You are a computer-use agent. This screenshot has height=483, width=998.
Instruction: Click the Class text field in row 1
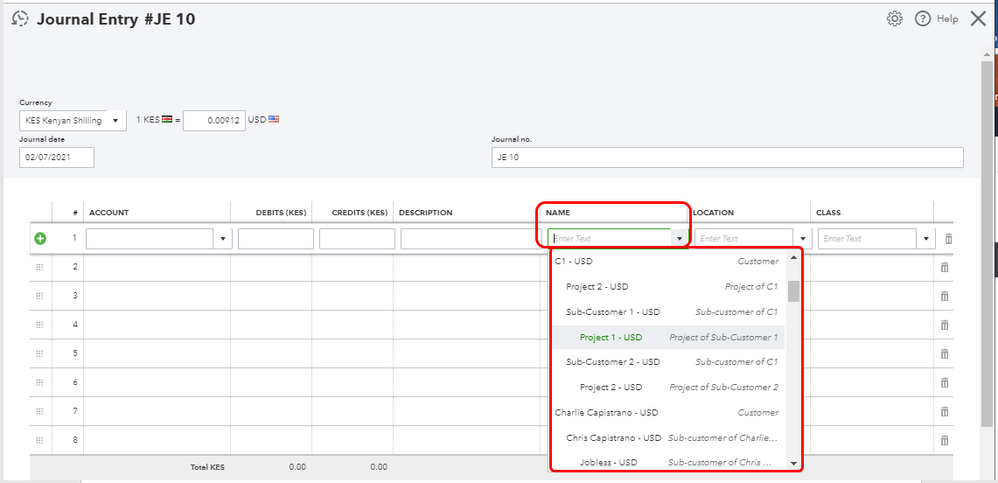868,239
